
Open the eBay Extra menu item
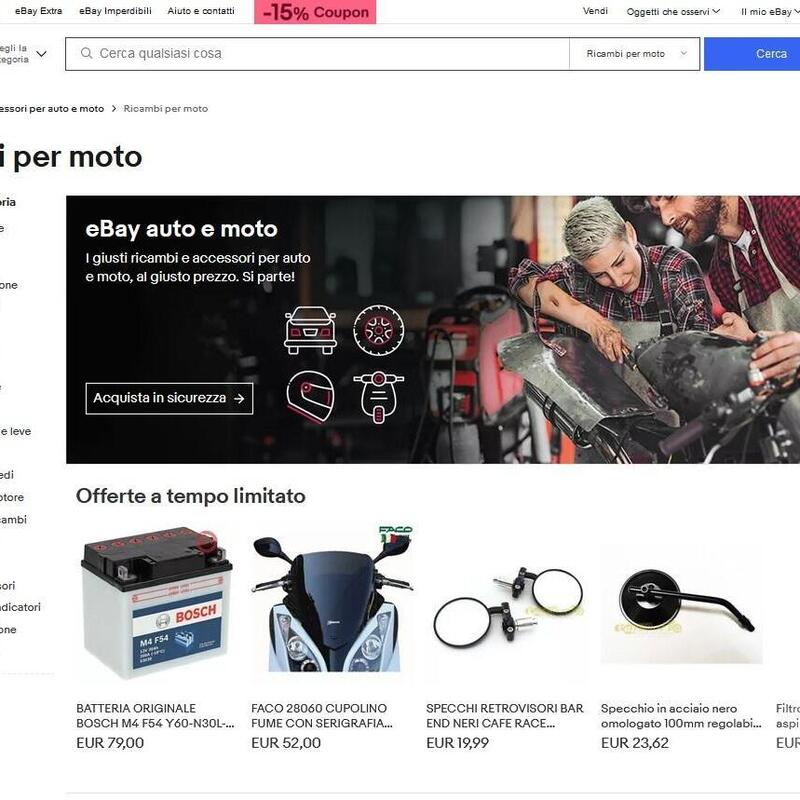38,11
